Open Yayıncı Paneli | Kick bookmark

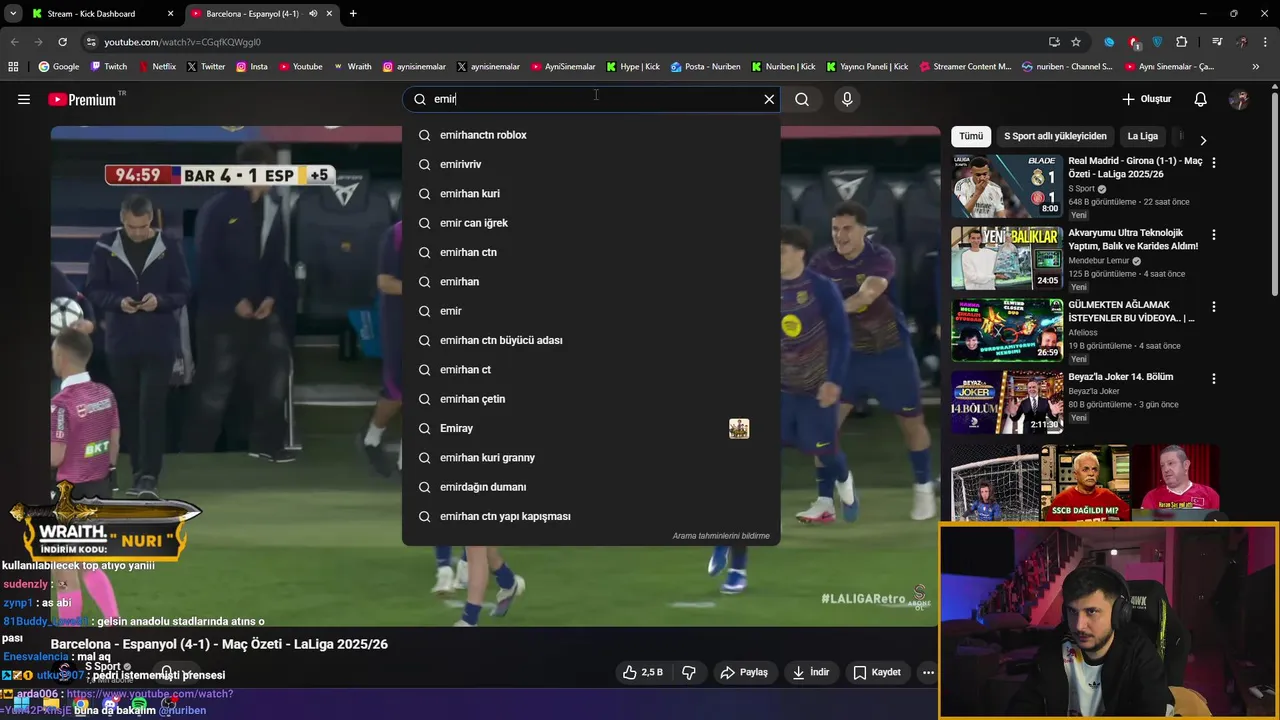(x=867, y=67)
